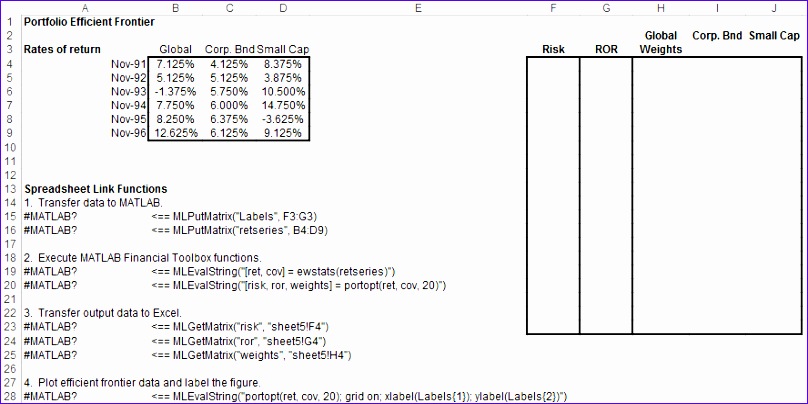
Task: Select the #MATLAB? cell in row 28
Action: coord(50,396)
